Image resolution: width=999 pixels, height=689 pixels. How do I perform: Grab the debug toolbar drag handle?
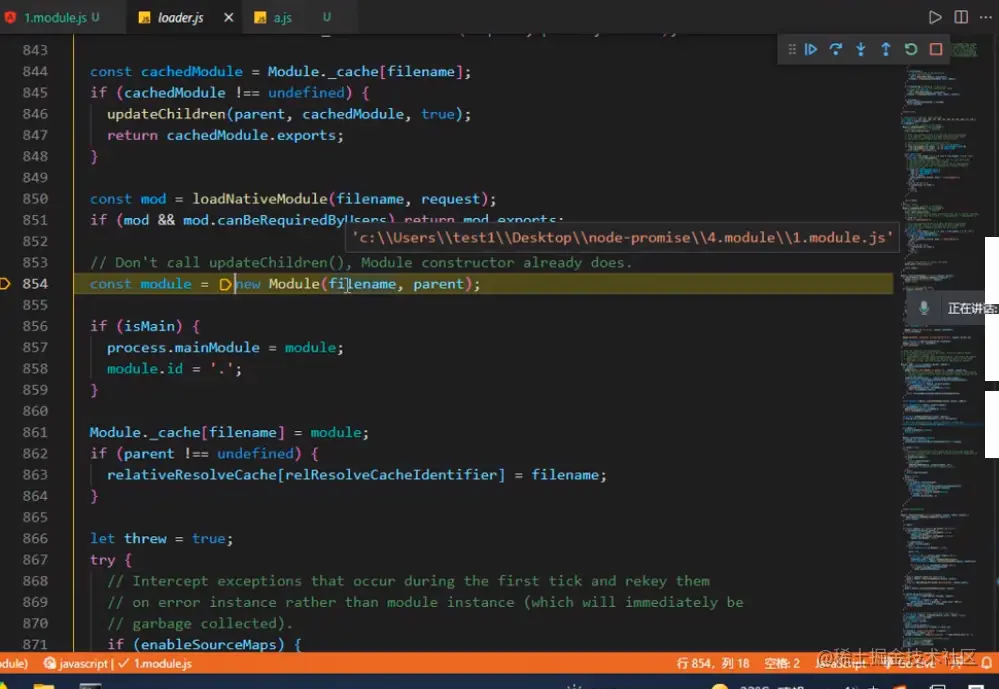[x=792, y=50]
